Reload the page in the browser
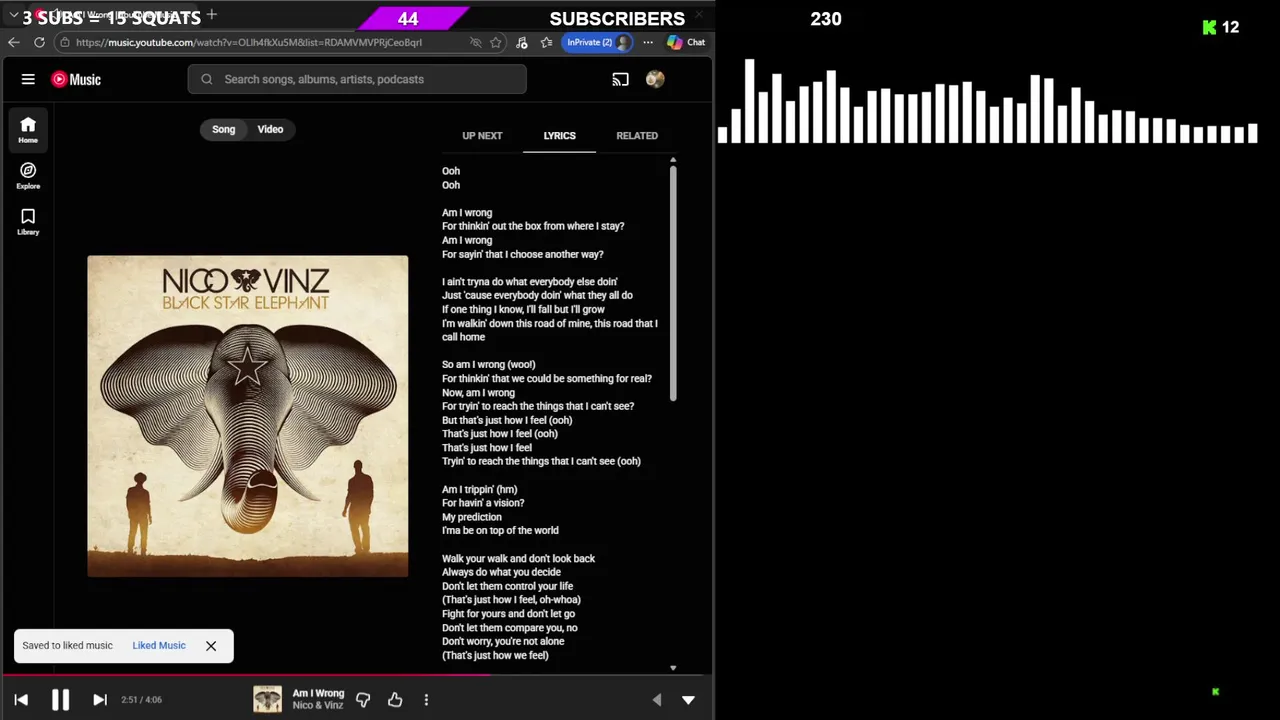Image resolution: width=1280 pixels, height=720 pixels. coord(39,42)
